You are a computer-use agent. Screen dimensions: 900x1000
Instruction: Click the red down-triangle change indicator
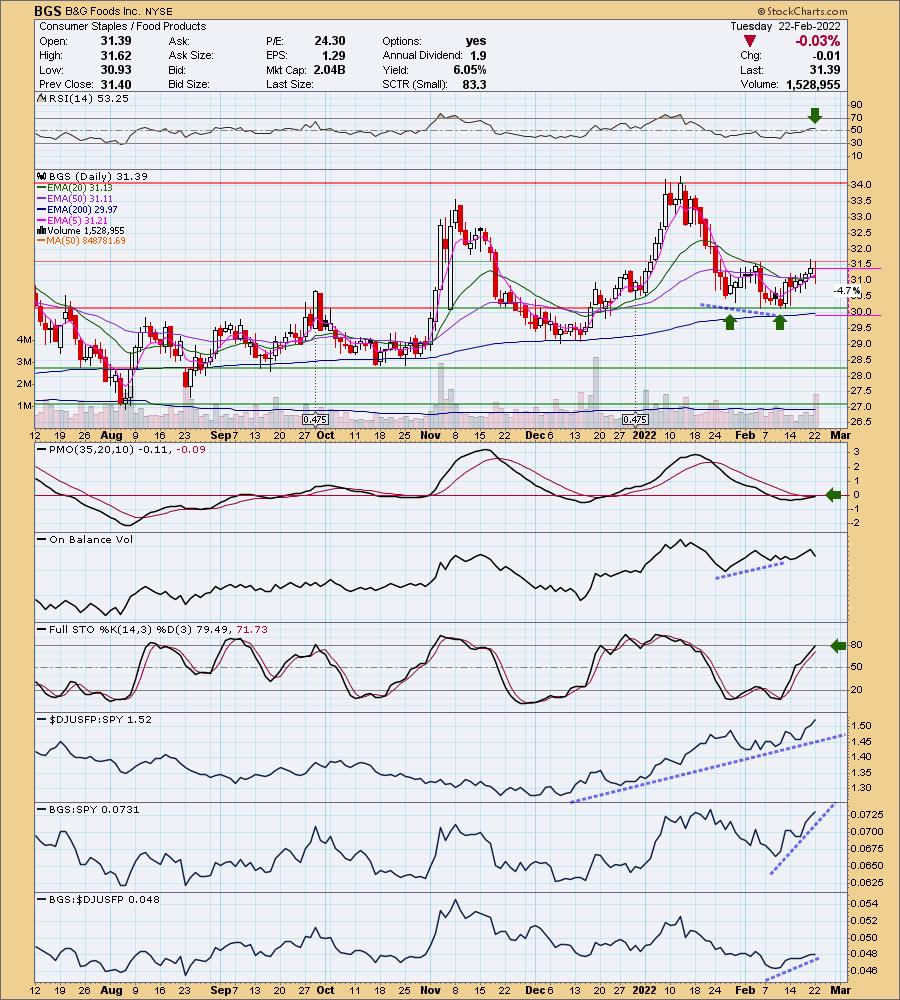point(750,41)
